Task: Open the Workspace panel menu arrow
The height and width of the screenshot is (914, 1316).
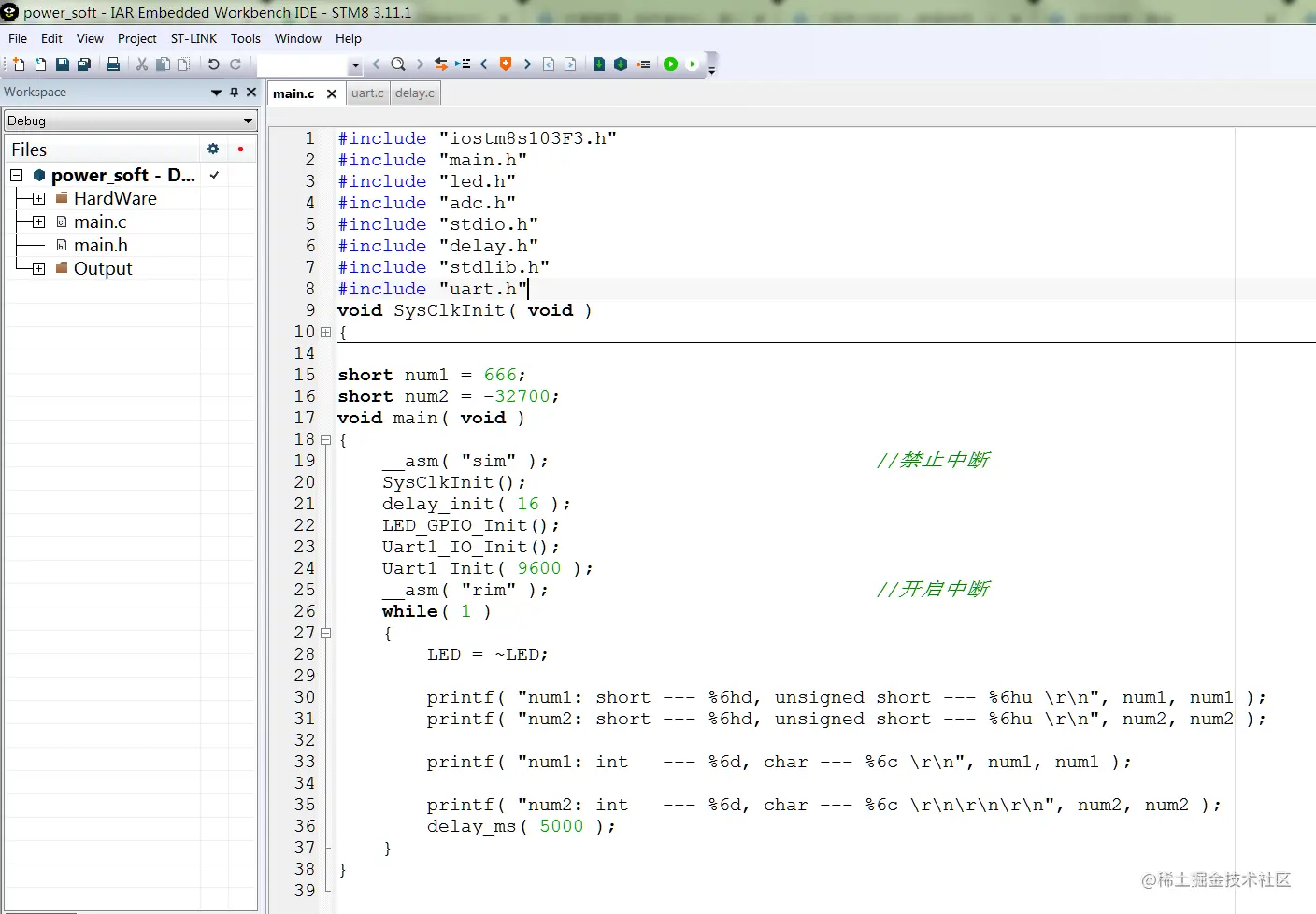Action: [217, 93]
